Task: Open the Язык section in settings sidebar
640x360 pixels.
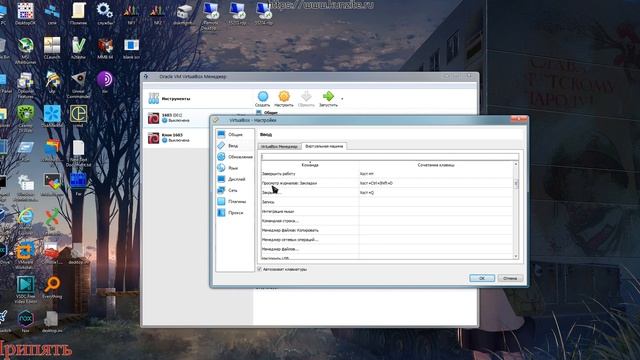Action: click(x=234, y=168)
